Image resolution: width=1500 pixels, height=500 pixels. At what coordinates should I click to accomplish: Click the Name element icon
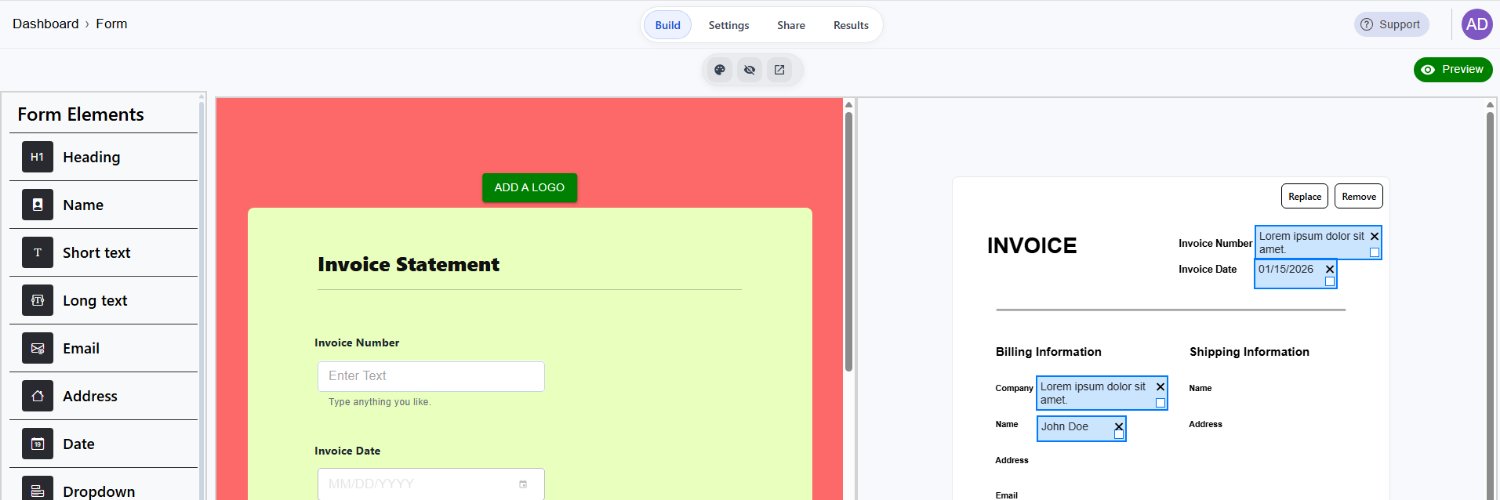37,205
